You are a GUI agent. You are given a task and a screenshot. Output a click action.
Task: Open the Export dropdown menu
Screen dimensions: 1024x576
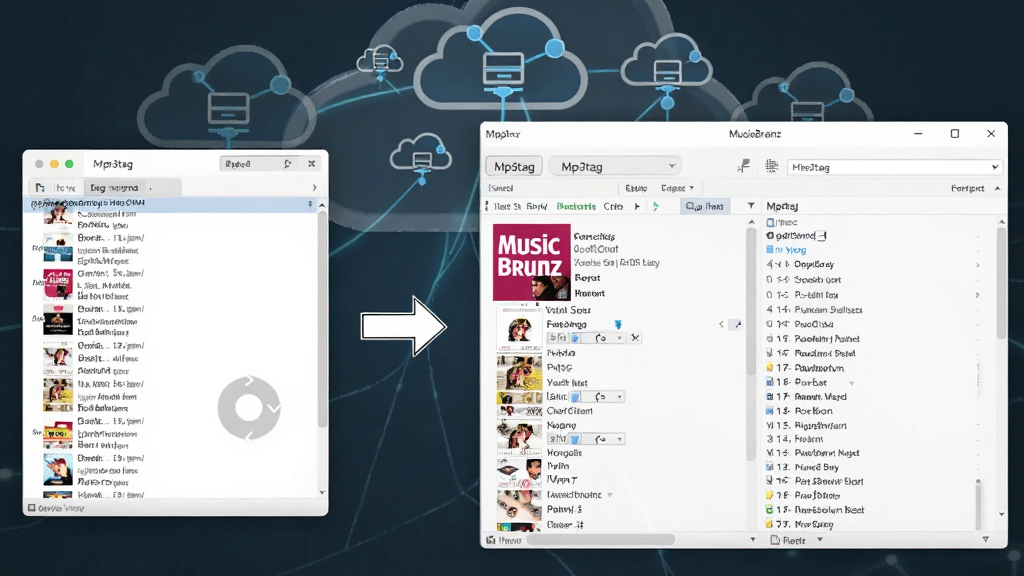point(677,188)
